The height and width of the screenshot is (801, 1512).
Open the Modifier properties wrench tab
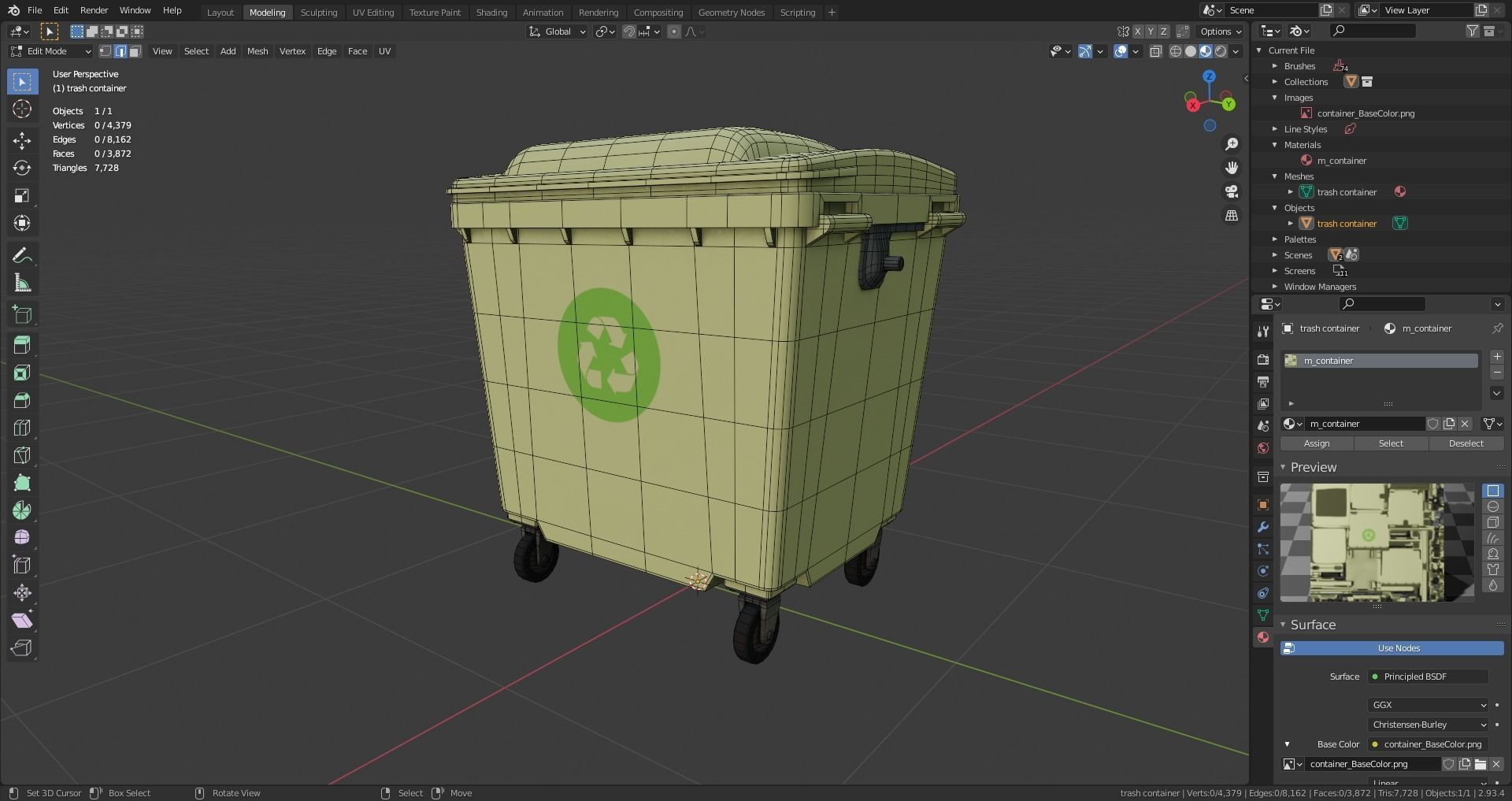(1263, 527)
